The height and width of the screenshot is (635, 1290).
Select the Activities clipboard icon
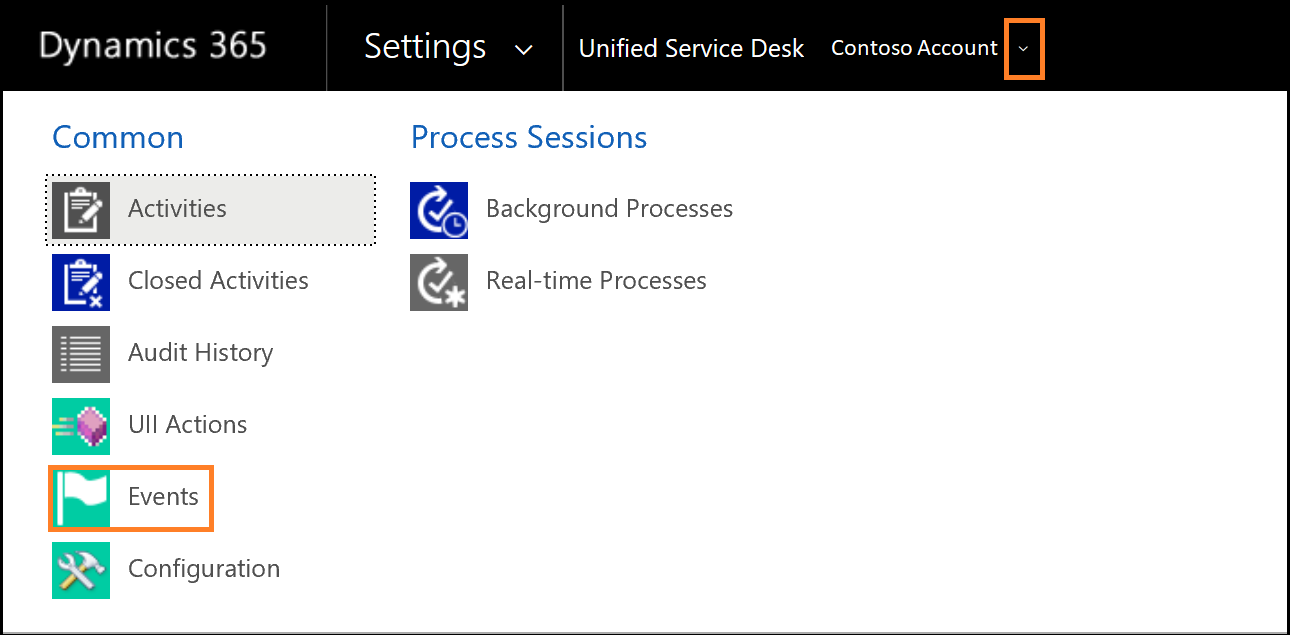[x=81, y=209]
